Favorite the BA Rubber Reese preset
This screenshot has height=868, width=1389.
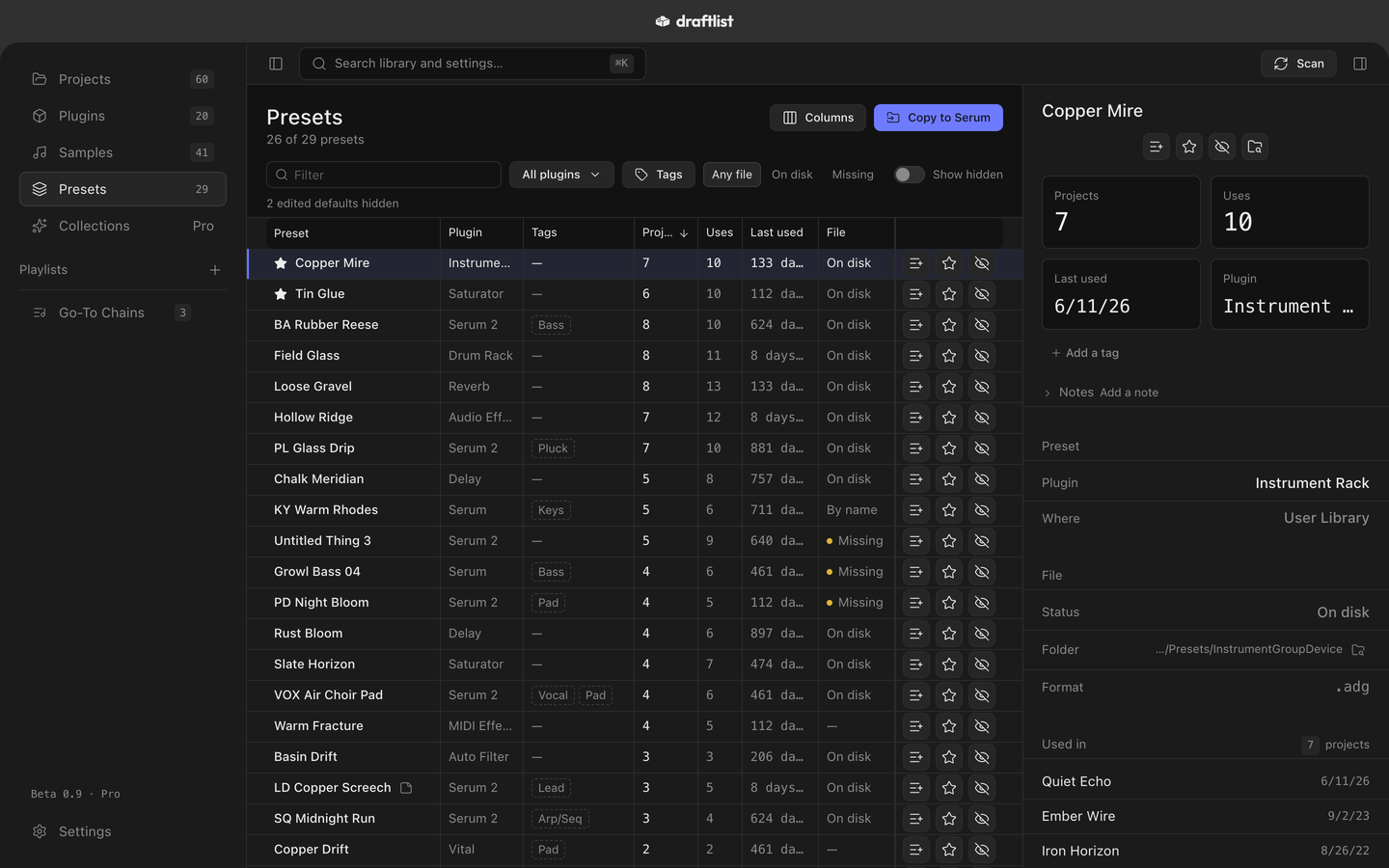pyautogui.click(x=949, y=325)
